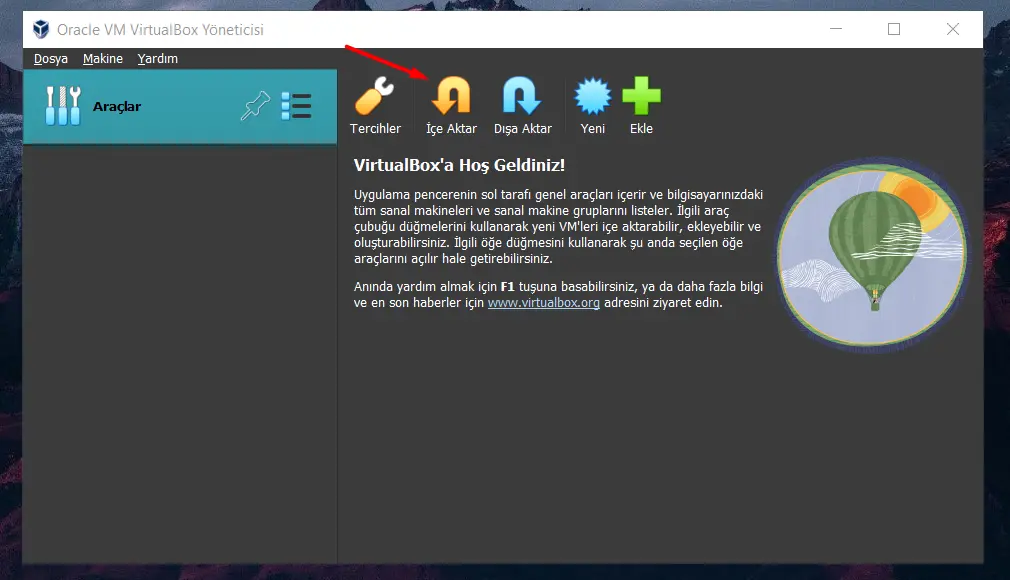Maximize the VirtualBox Yöneticisi window

click(894, 29)
